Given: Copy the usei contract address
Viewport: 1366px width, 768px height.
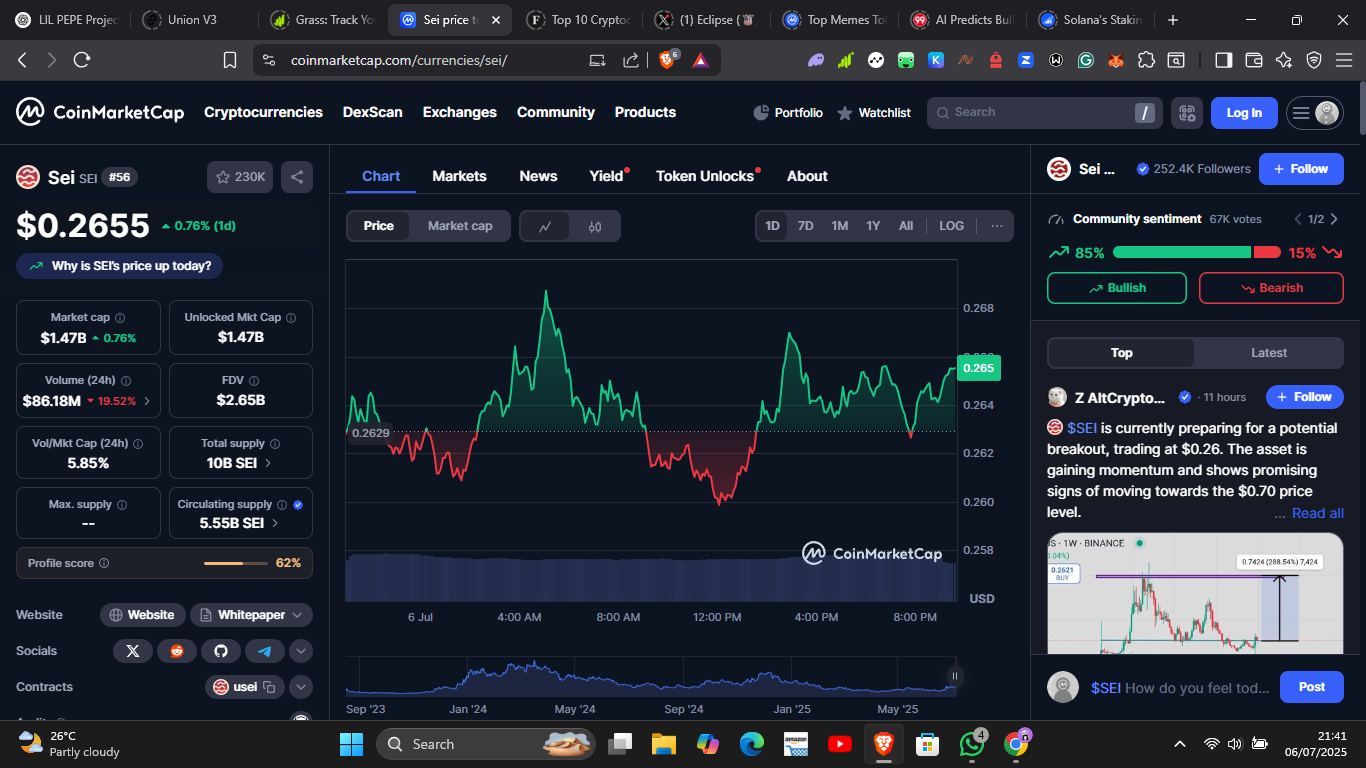Looking at the screenshot, I should (x=268, y=687).
